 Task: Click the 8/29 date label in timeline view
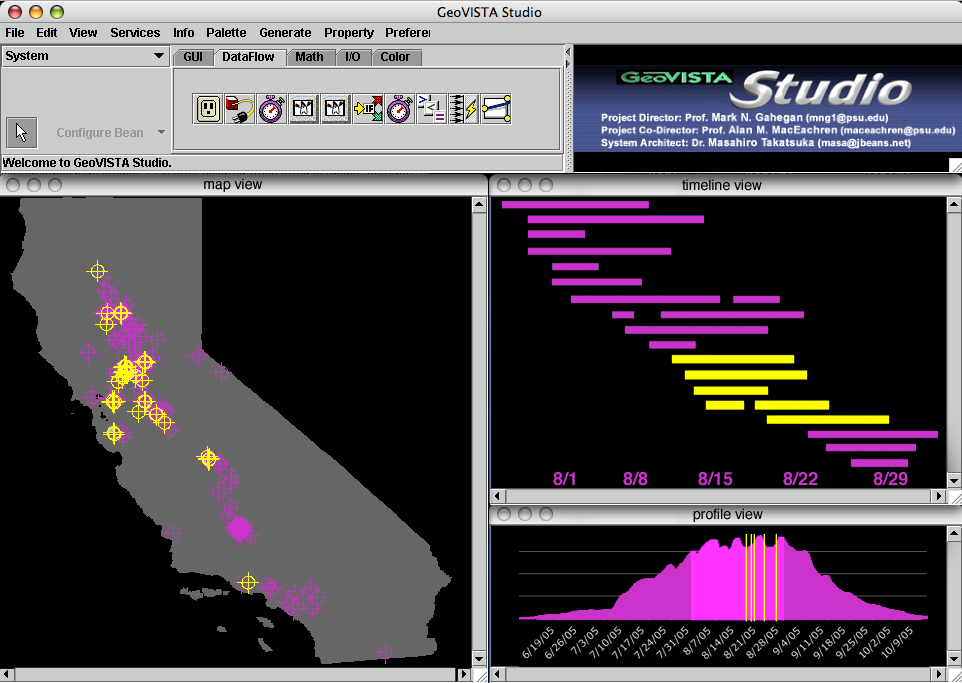point(890,479)
